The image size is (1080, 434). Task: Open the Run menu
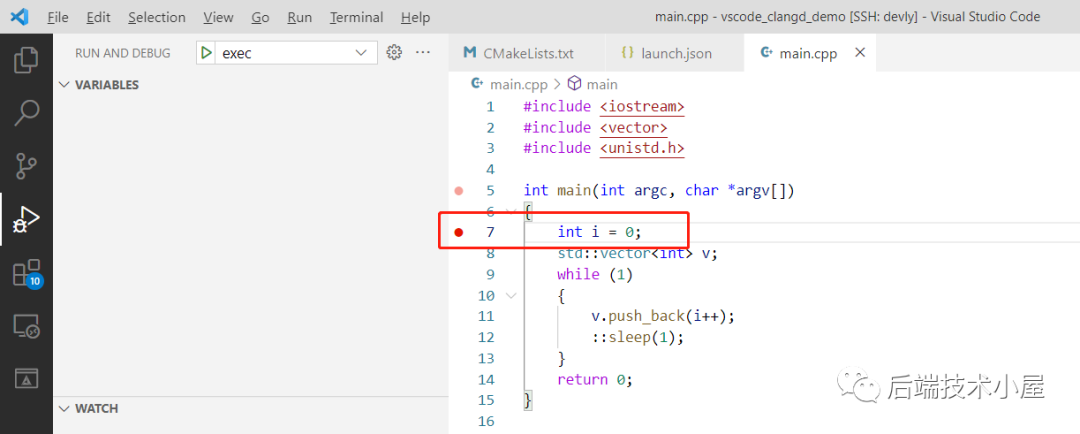(300, 17)
